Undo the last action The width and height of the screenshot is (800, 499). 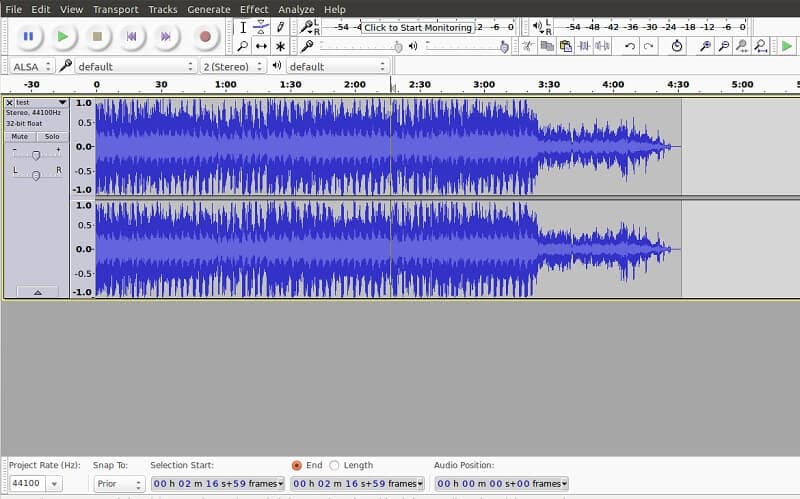(630, 46)
